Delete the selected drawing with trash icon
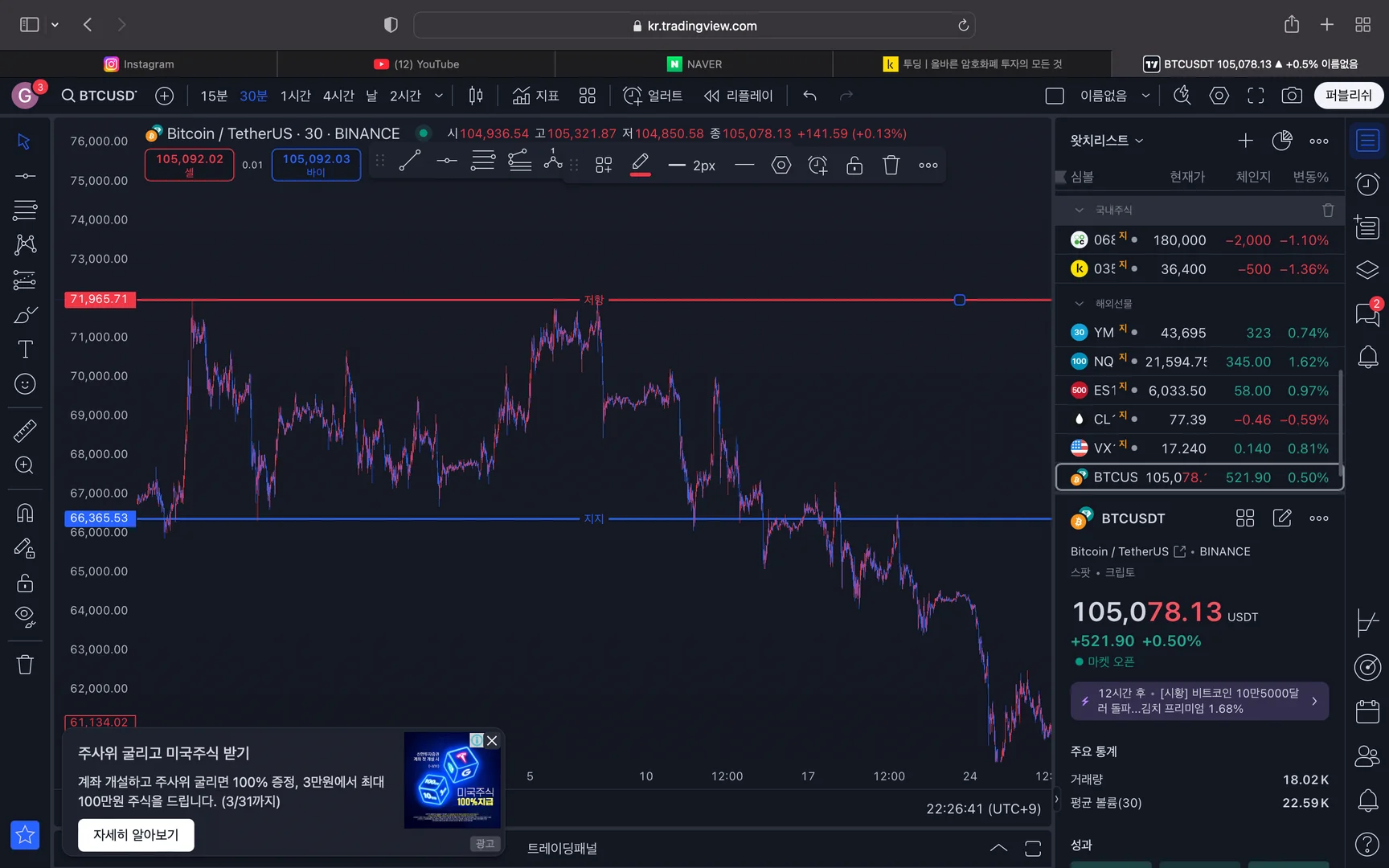The image size is (1389, 868). click(x=891, y=166)
